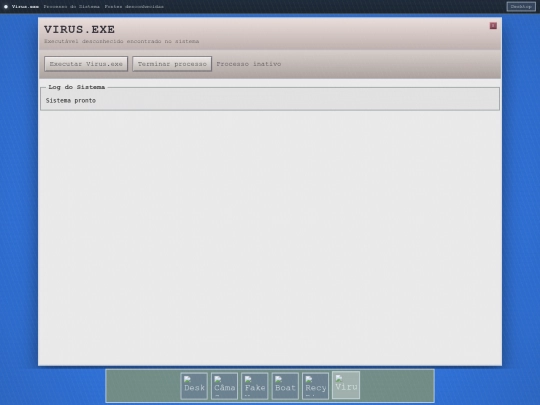Click the 'Sistema pronto' log entry
Screen dimensions: 540x405
coord(71,101)
